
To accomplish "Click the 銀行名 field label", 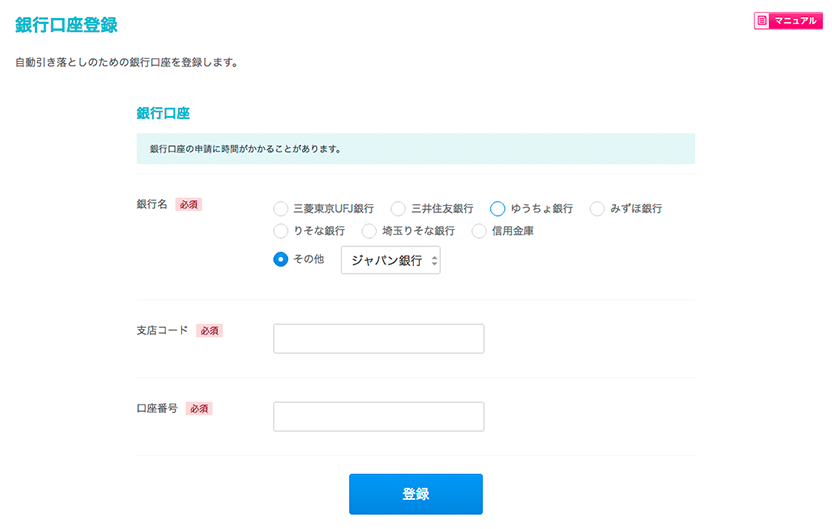I will [x=152, y=204].
